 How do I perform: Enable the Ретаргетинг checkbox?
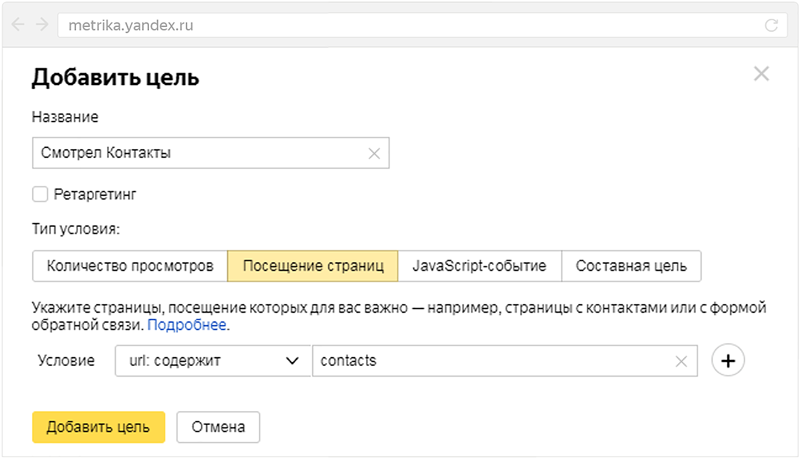click(40, 193)
